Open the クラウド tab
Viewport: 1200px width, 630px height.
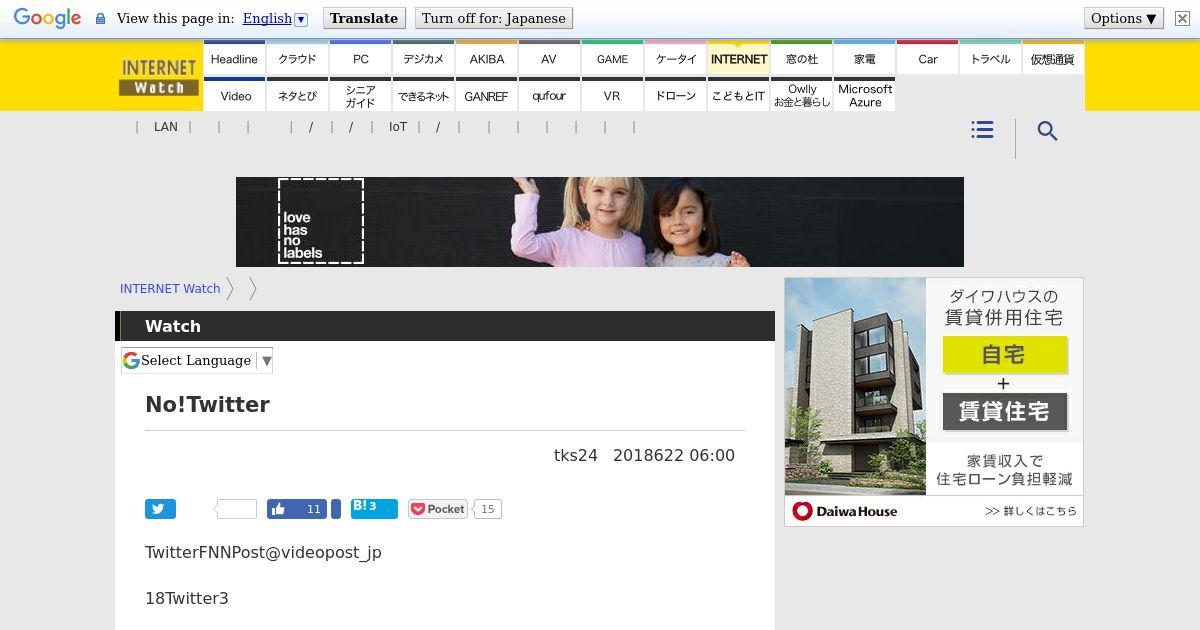(x=297, y=58)
